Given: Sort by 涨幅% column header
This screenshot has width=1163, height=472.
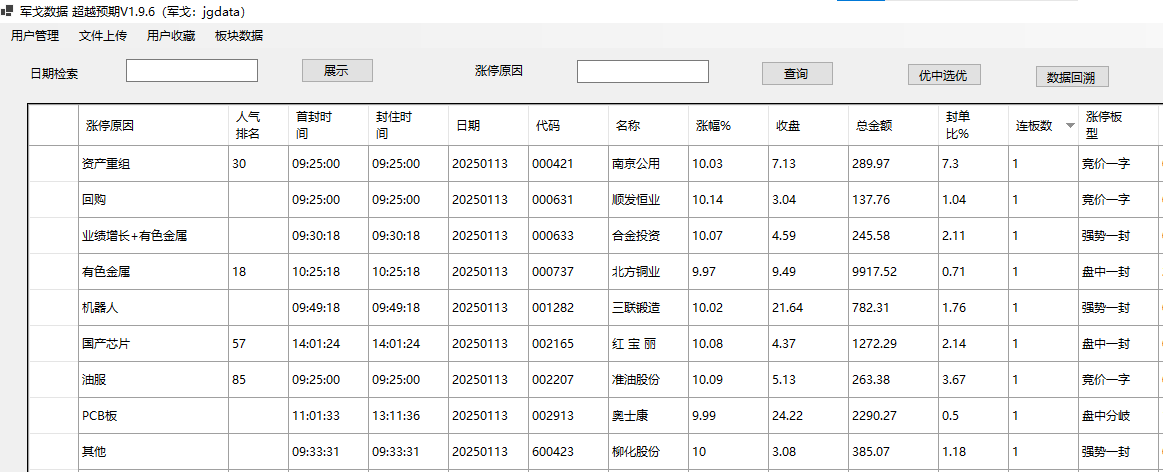Looking at the screenshot, I should click(729, 125).
